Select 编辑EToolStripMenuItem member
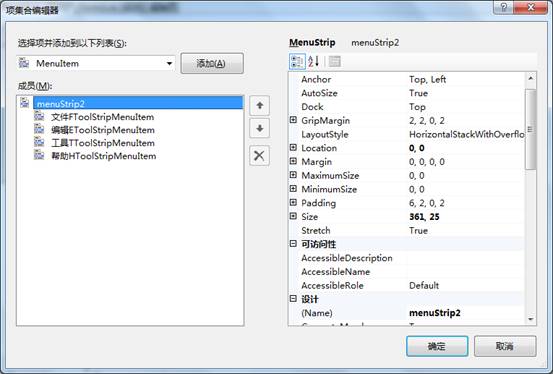The width and height of the screenshot is (553, 374). [x=103, y=130]
